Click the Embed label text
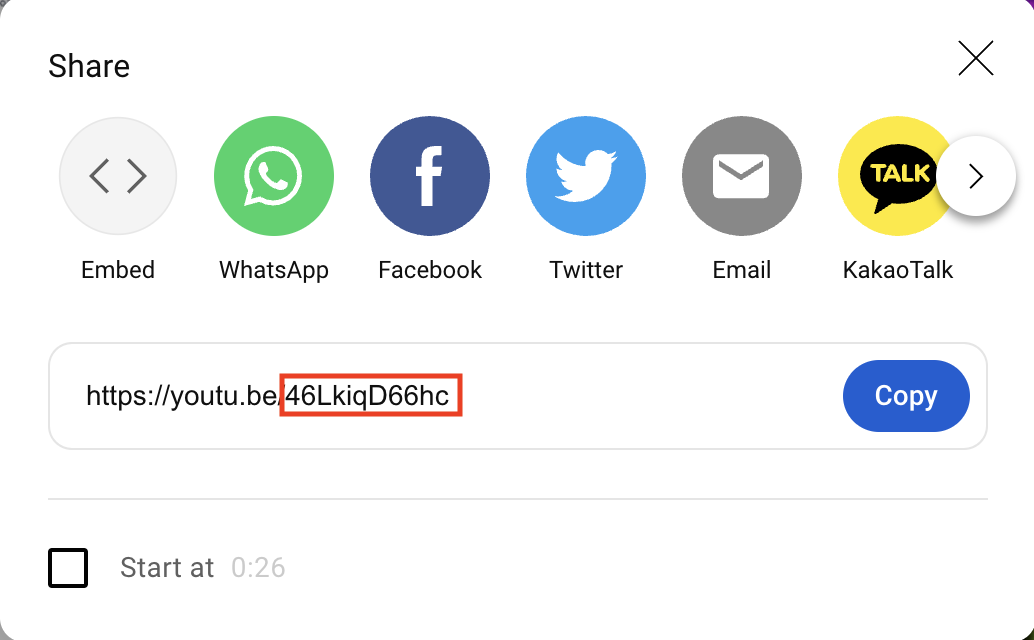1034x640 pixels. pyautogui.click(x=118, y=270)
